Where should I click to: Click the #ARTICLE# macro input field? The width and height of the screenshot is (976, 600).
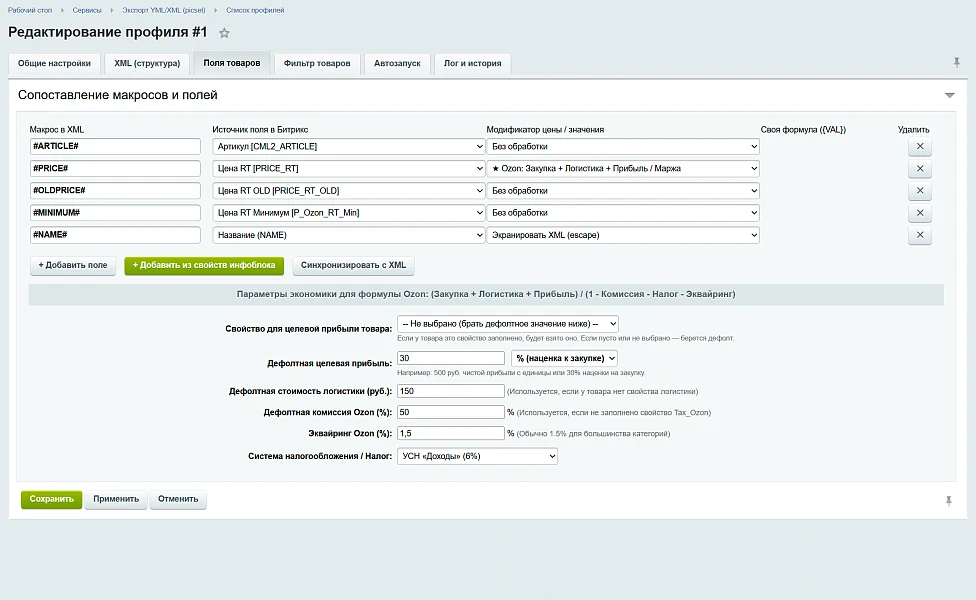click(x=115, y=146)
